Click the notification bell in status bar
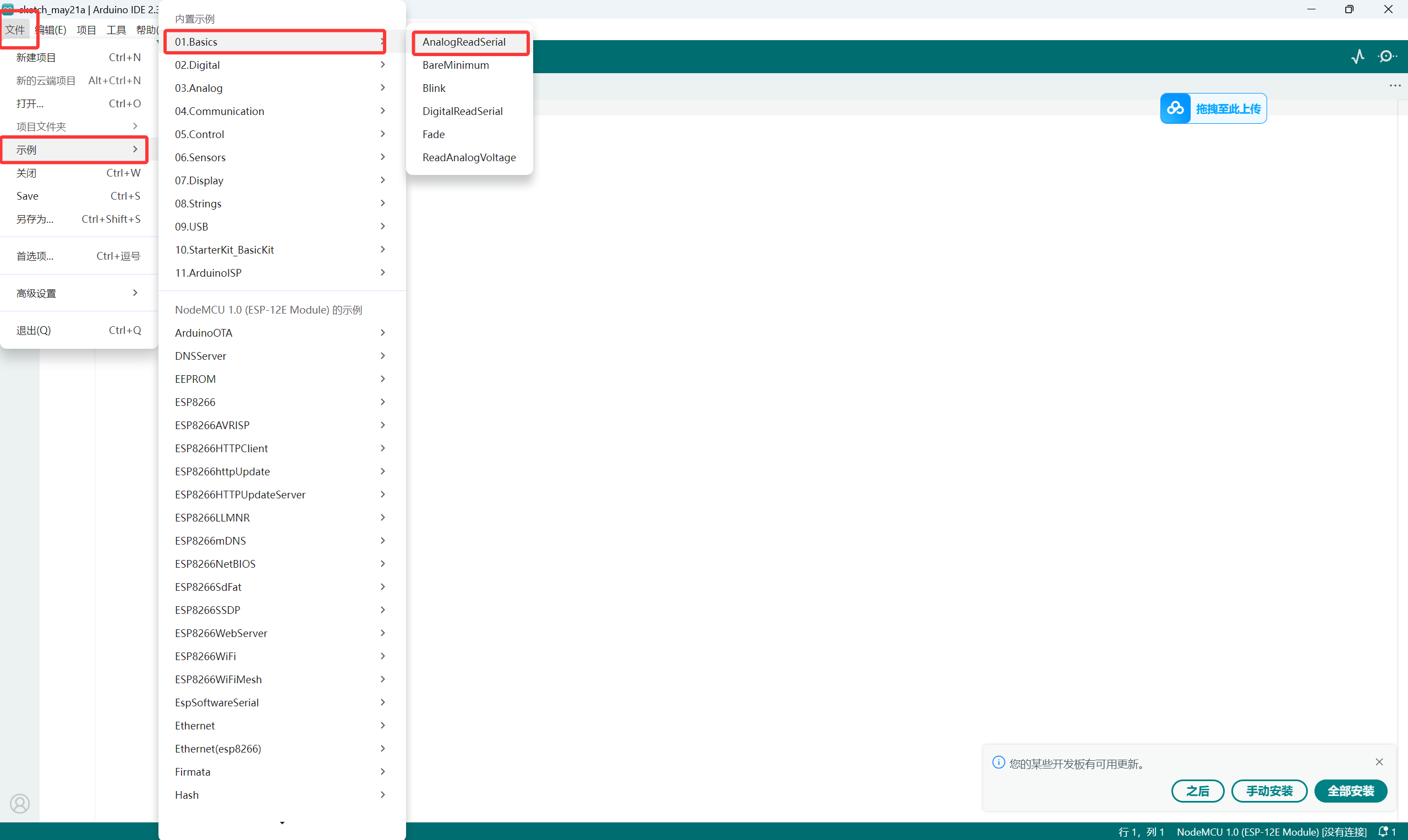 point(1383,832)
